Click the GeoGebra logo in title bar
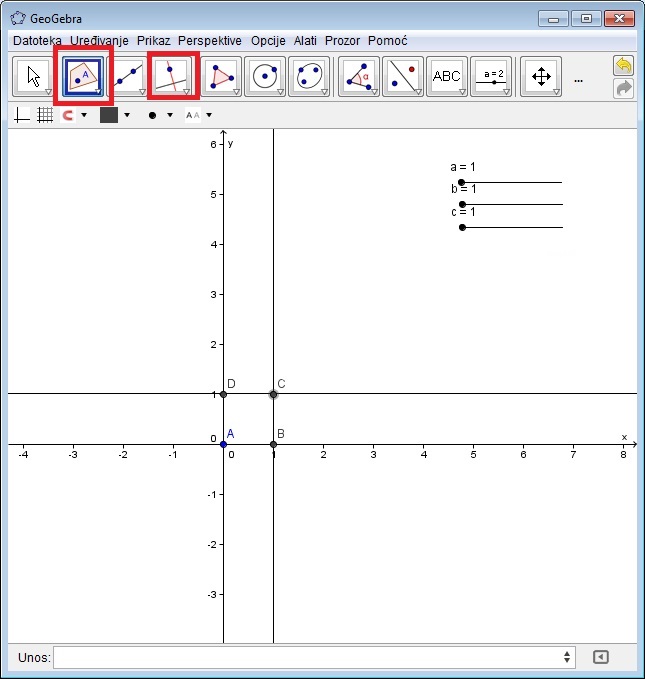This screenshot has height=679, width=645. coord(18,19)
